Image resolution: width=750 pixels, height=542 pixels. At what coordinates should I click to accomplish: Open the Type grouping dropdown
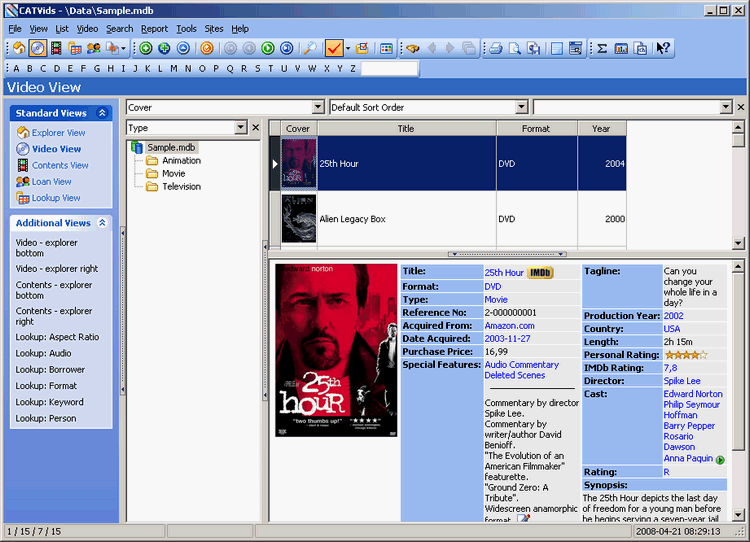click(x=241, y=127)
